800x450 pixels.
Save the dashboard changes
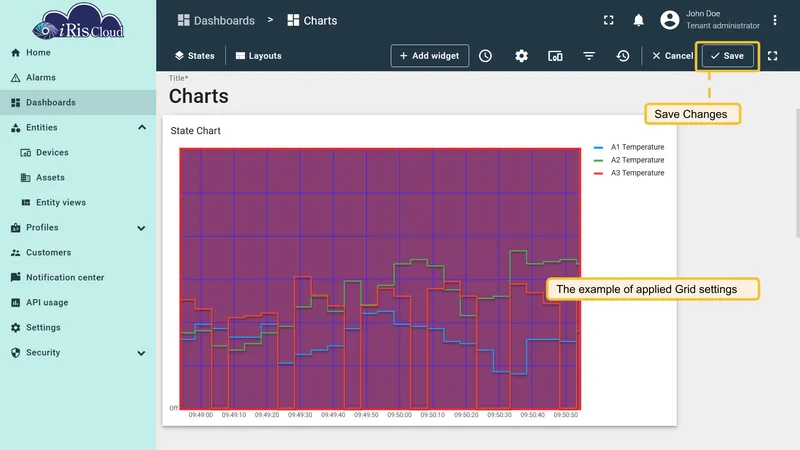[x=728, y=56]
